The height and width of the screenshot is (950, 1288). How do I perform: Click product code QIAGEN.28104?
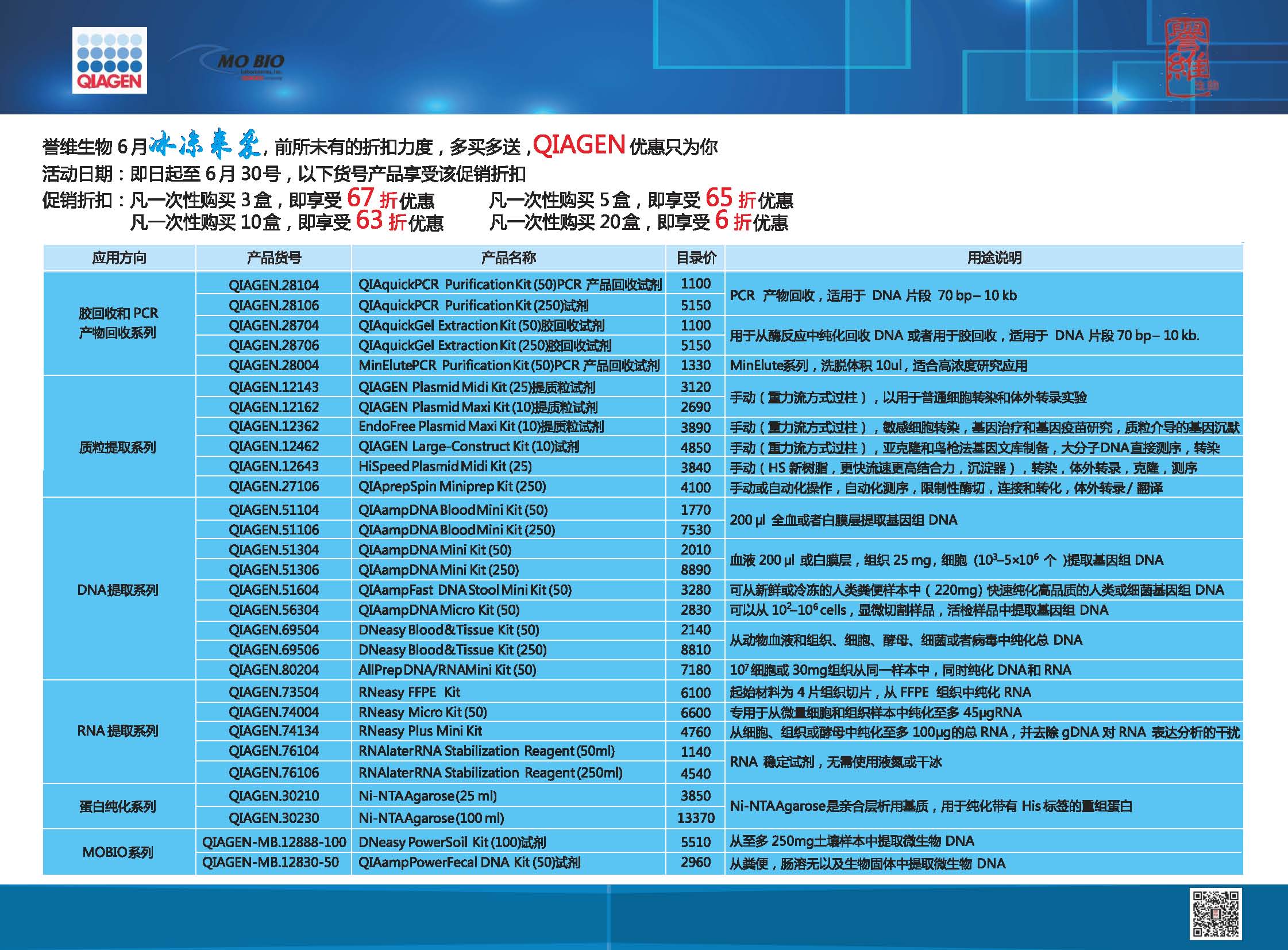pos(273,284)
